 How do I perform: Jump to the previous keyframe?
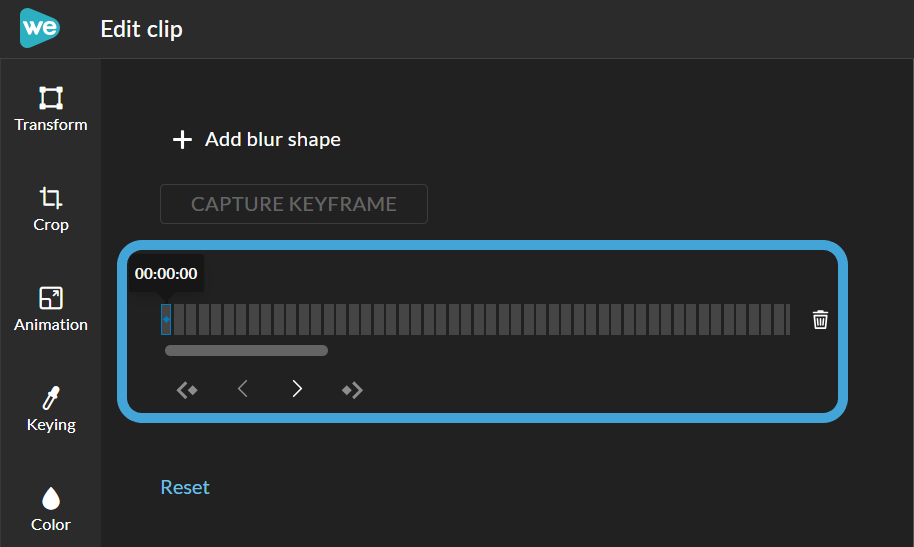coord(187,389)
